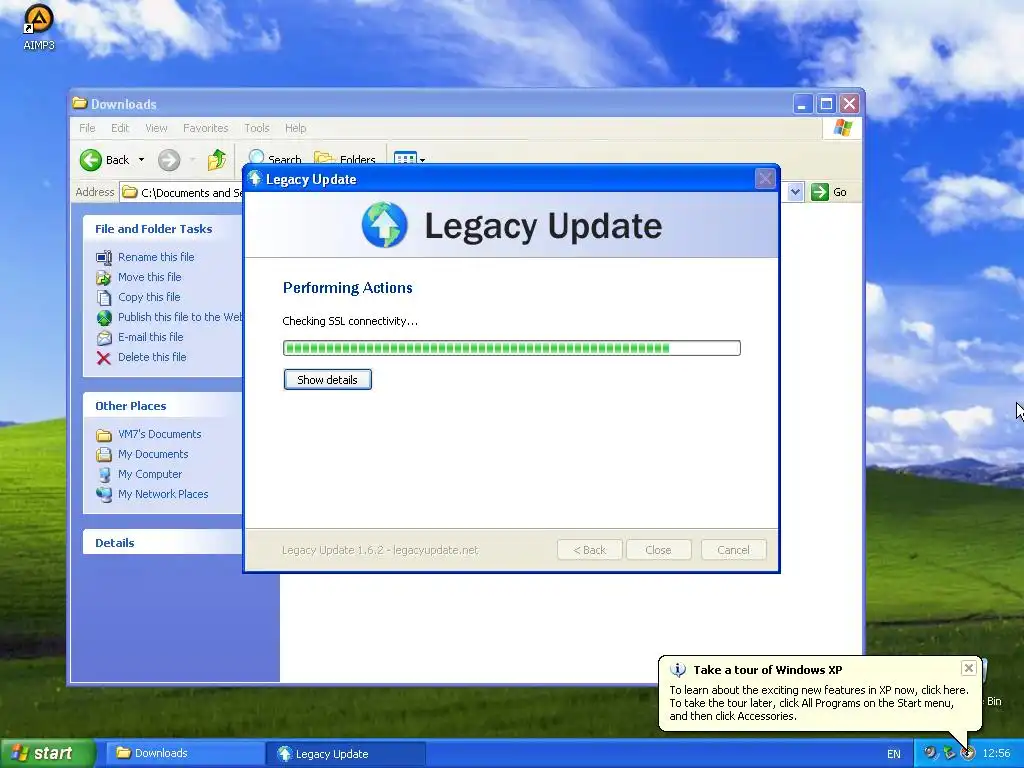Click the Windows XP tour tray icon
Image resolution: width=1024 pixels, height=768 pixels.
coord(967,753)
